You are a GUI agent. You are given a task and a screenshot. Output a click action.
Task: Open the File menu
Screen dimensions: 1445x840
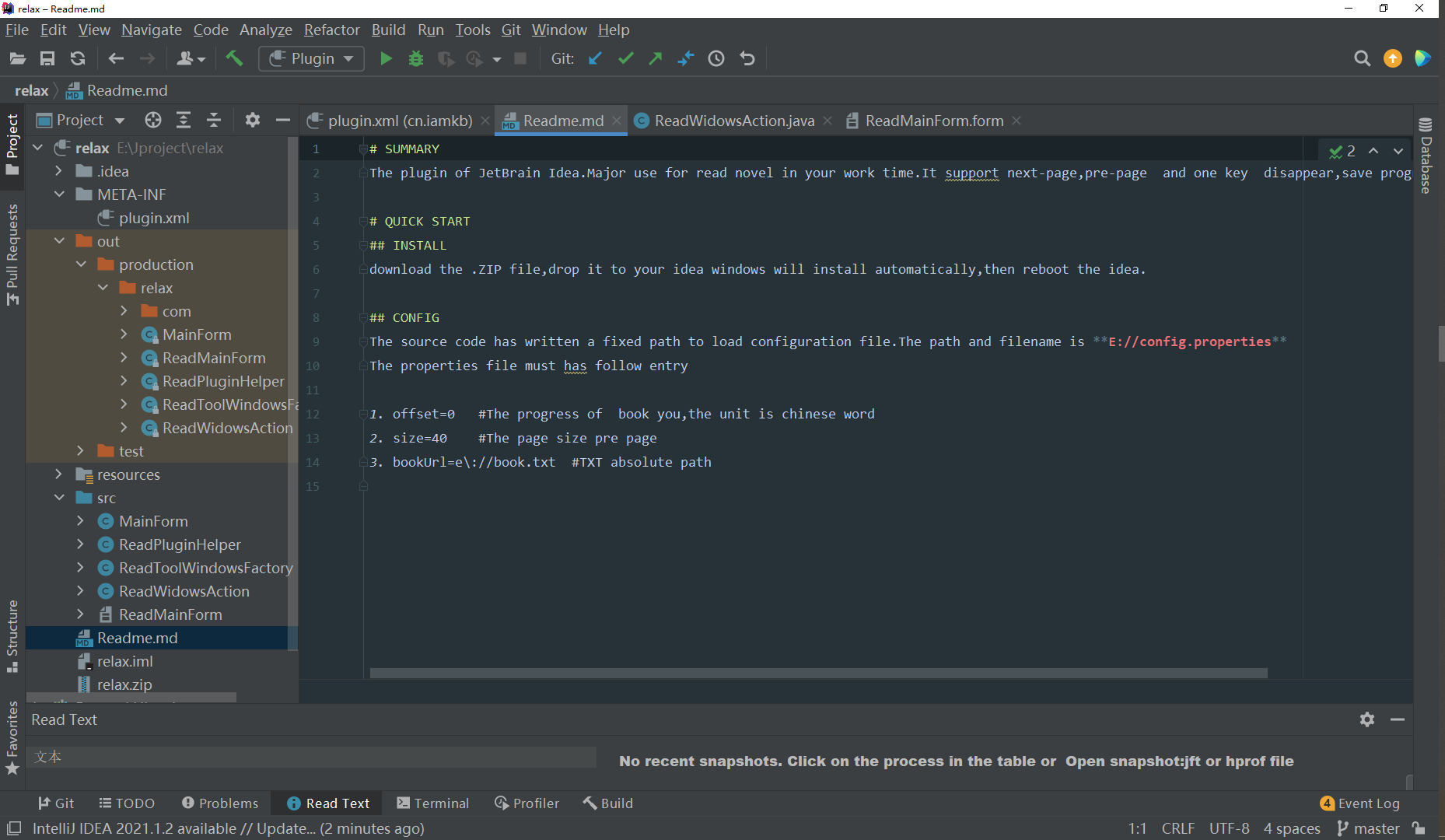tap(16, 30)
